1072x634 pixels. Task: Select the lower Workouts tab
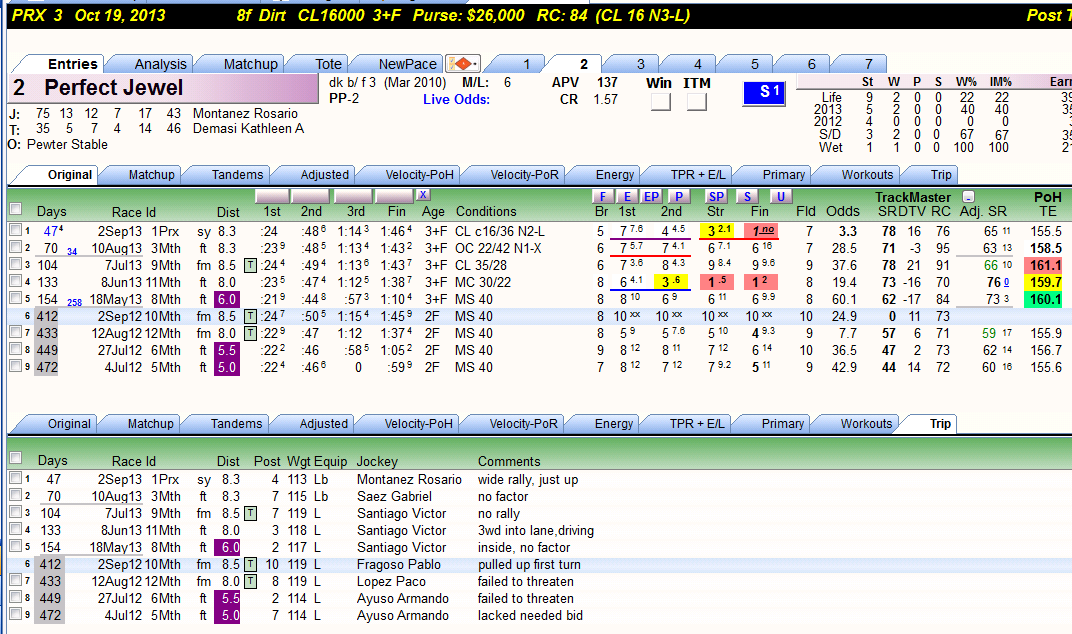pyautogui.click(x=866, y=423)
